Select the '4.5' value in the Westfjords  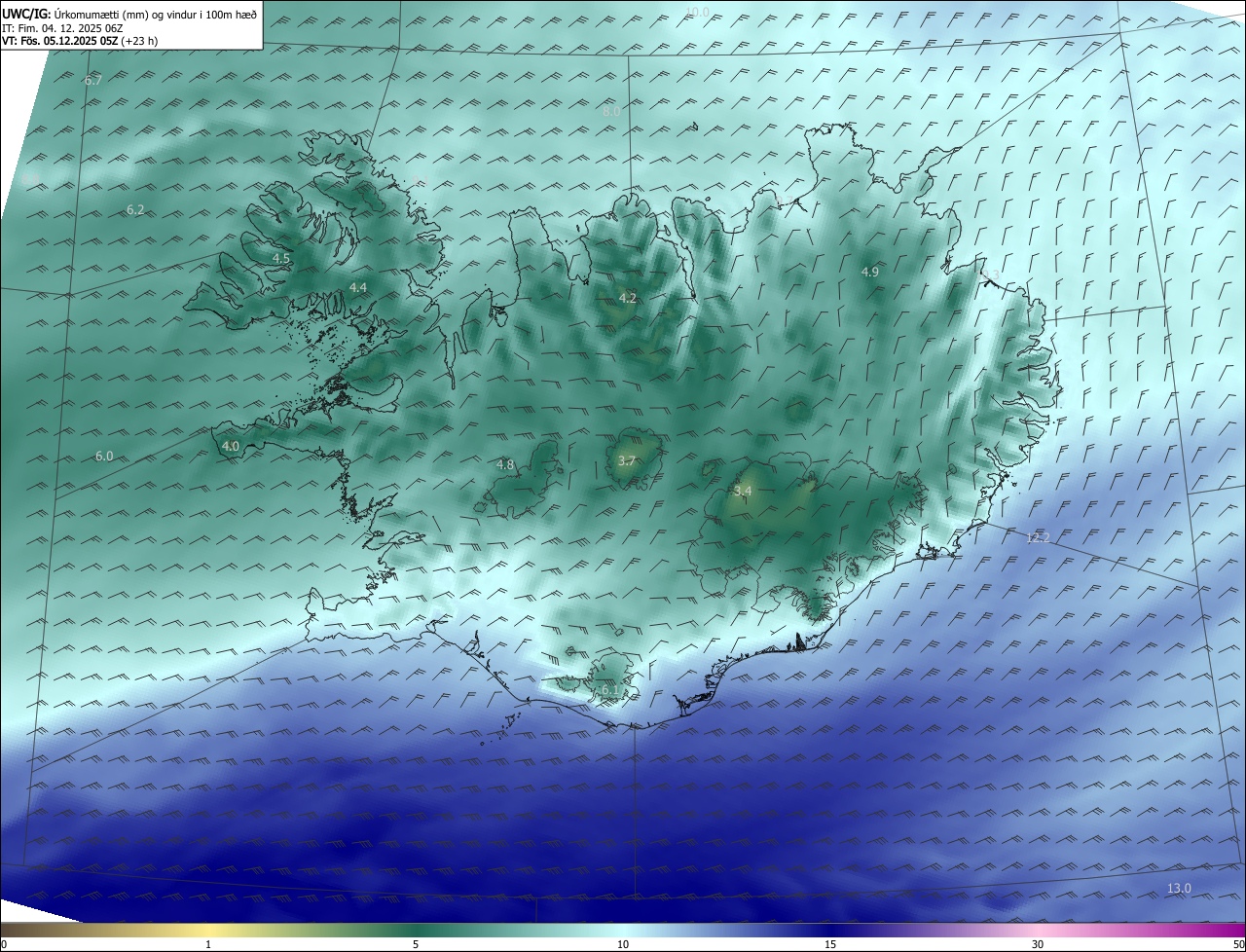(281, 258)
